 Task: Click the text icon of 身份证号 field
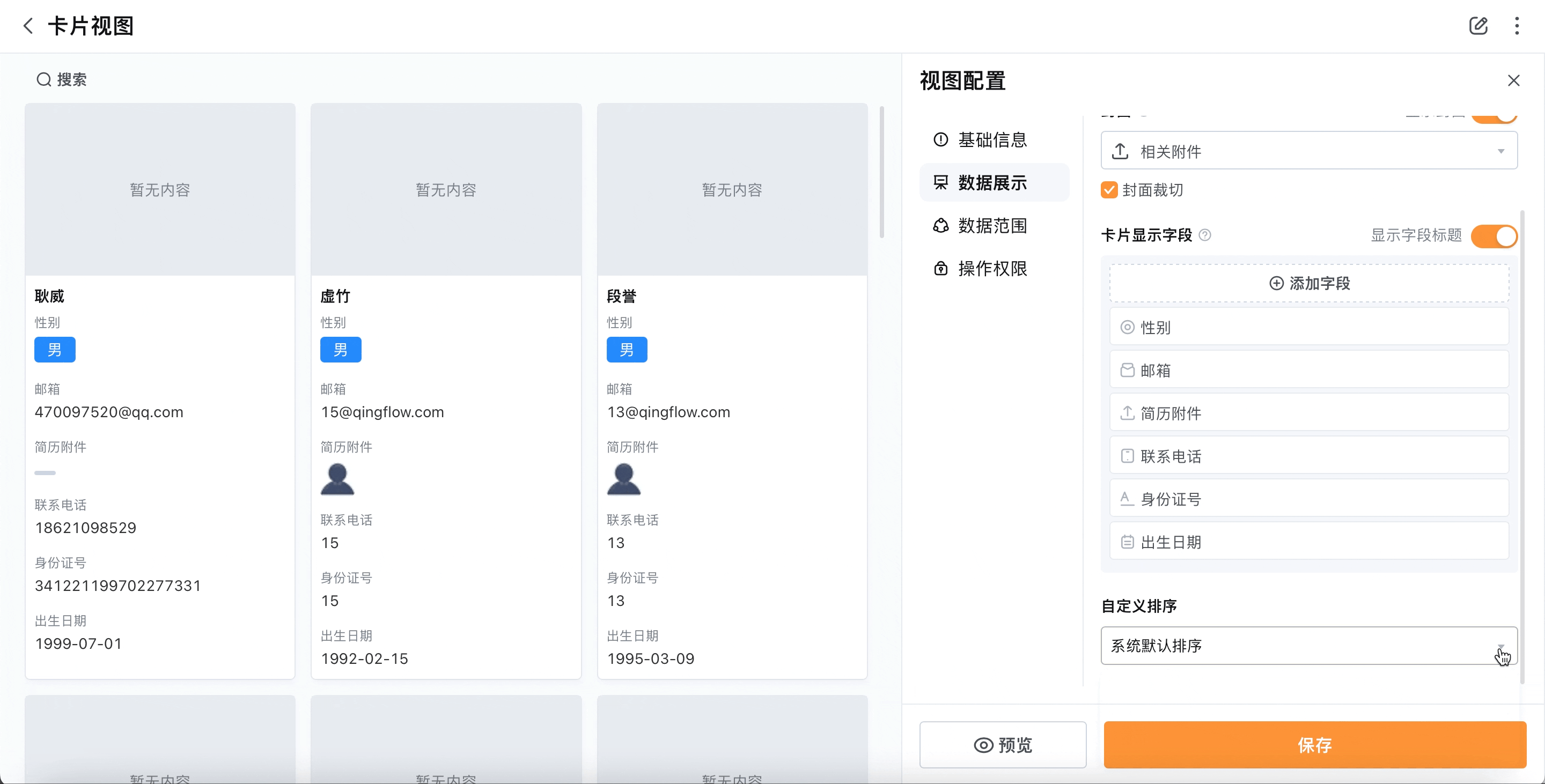click(1127, 498)
